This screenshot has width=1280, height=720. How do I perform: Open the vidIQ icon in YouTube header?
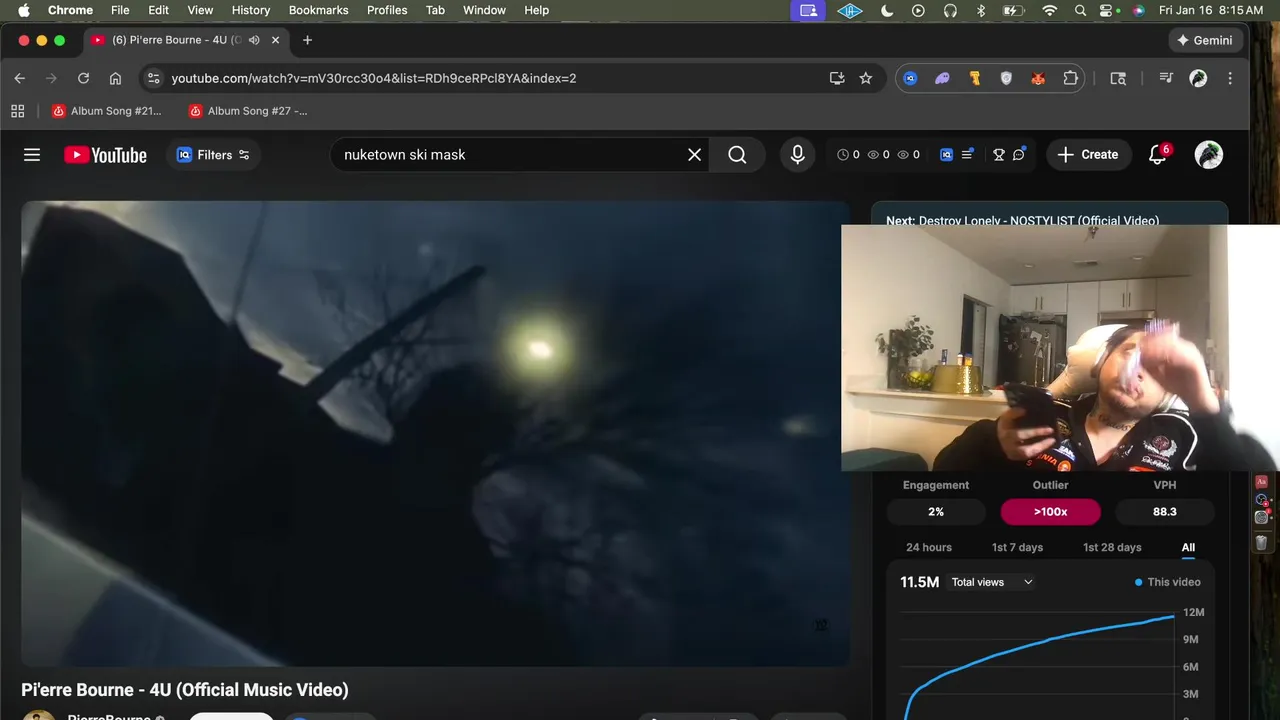946,155
